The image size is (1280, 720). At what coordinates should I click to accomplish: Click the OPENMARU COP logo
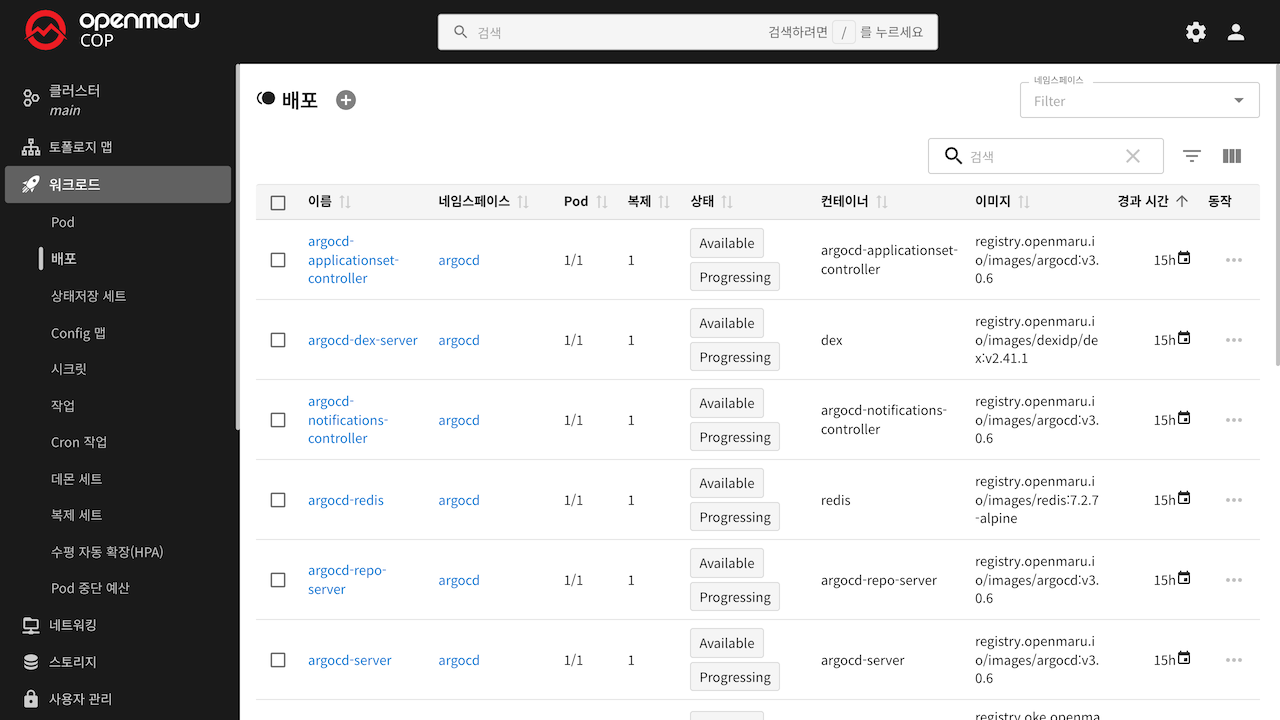point(112,31)
